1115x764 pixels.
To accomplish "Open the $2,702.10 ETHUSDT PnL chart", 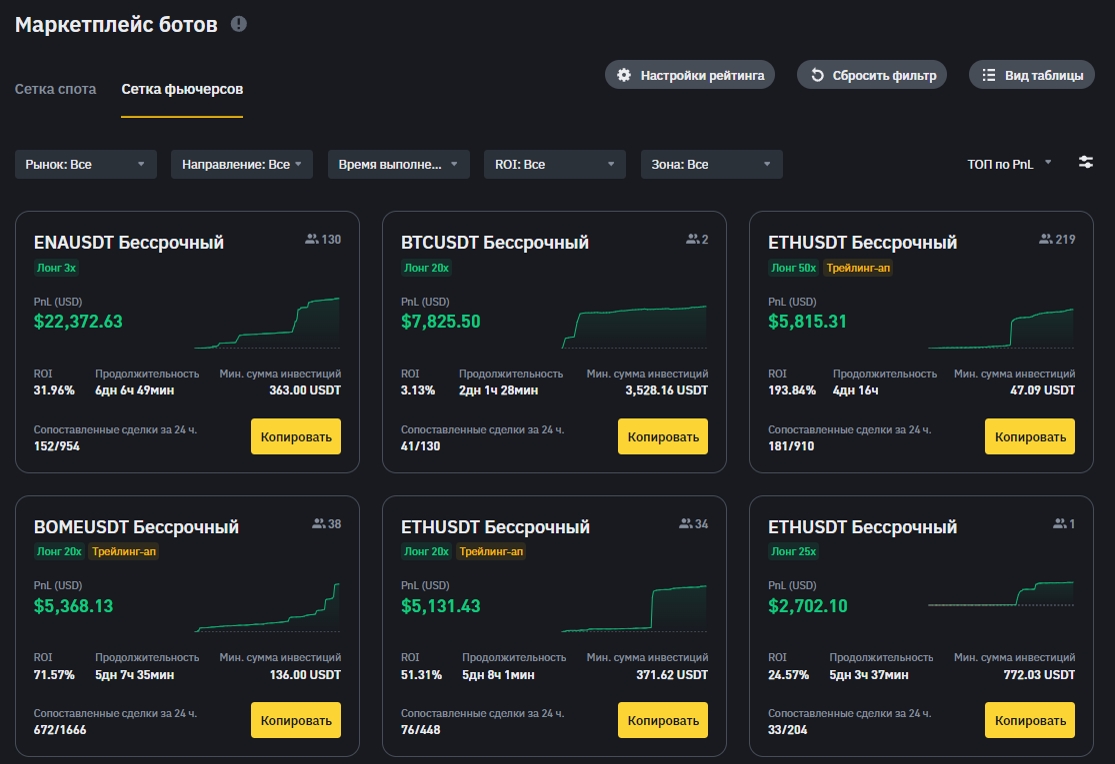I will pyautogui.click(x=1001, y=594).
